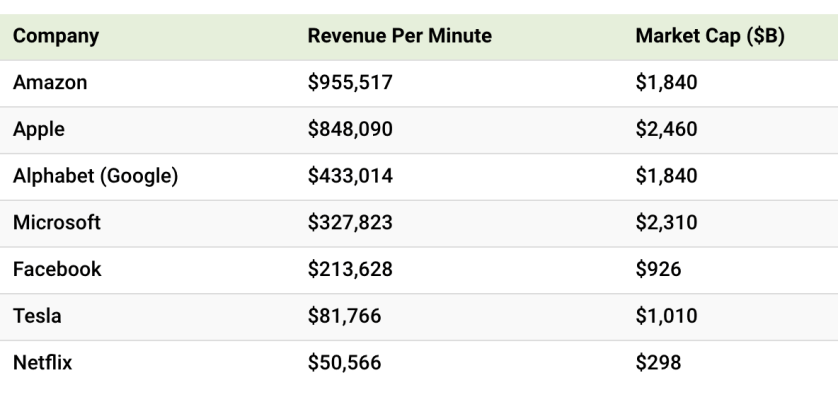Click the $327,823 revenue value

tap(350, 223)
